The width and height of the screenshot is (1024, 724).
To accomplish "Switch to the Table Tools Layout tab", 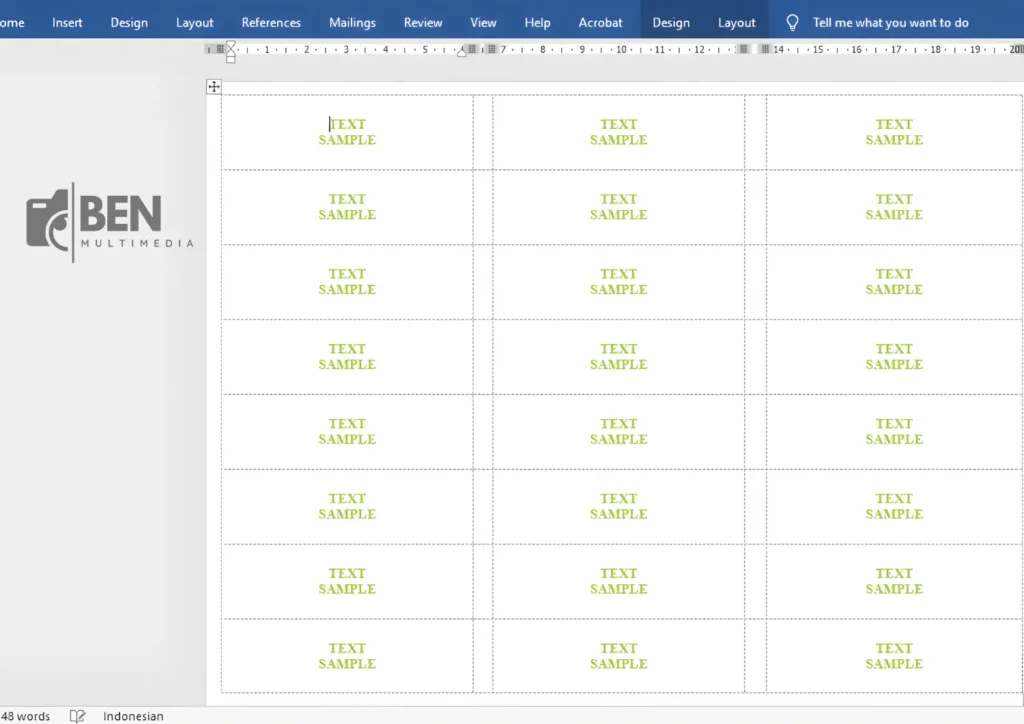I will click(737, 22).
